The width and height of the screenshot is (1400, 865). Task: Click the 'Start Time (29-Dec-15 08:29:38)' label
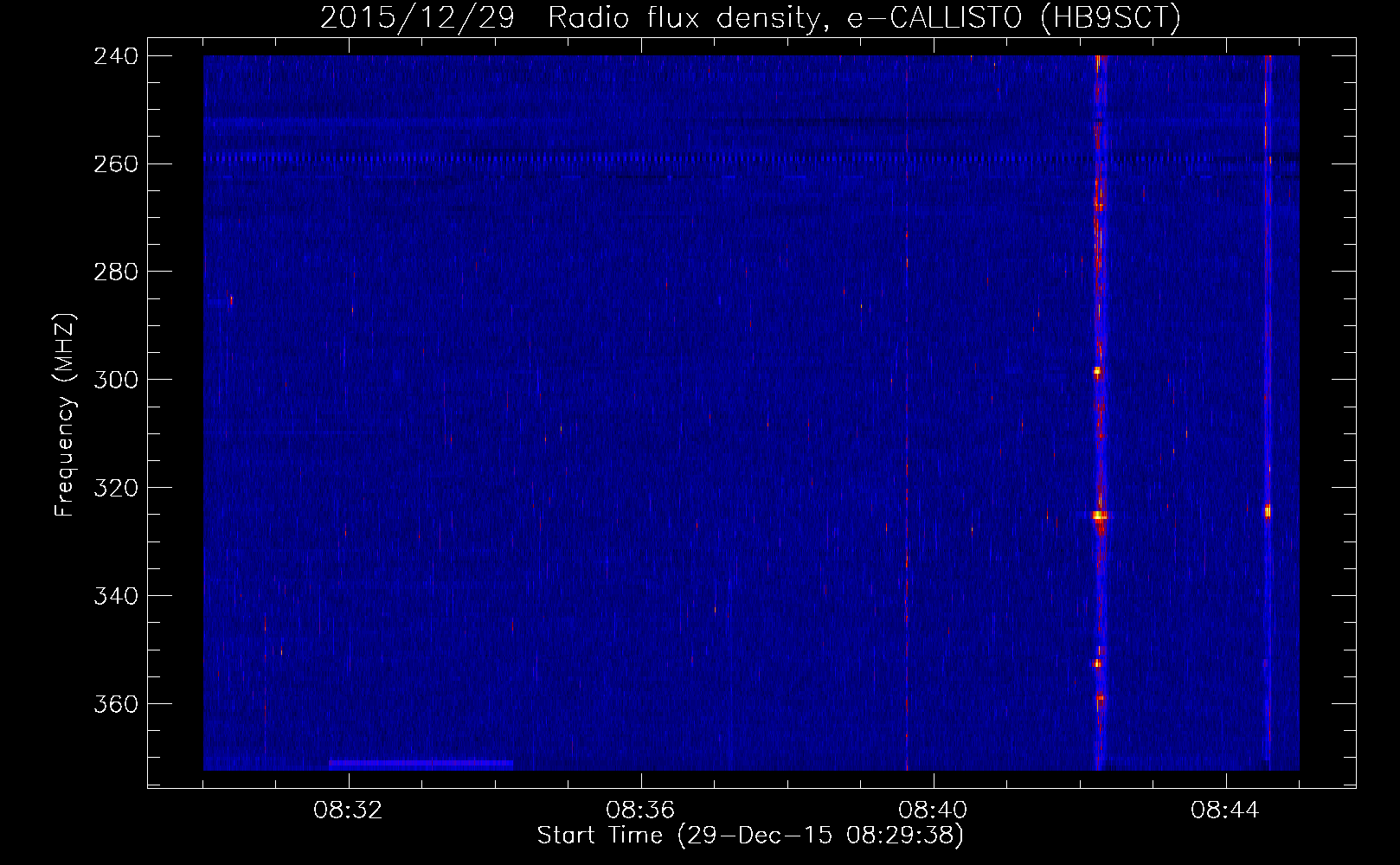click(750, 836)
